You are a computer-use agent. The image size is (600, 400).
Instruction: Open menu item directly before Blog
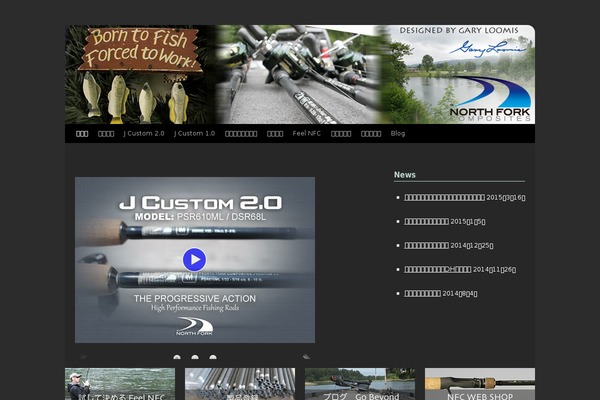[371, 134]
